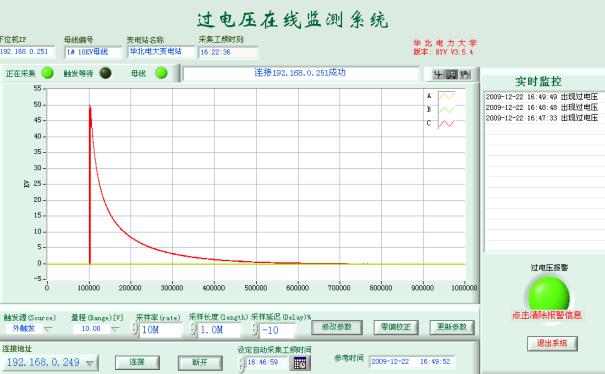Click the 版本: BYV V3.5.4 version text

[x=443, y=52]
